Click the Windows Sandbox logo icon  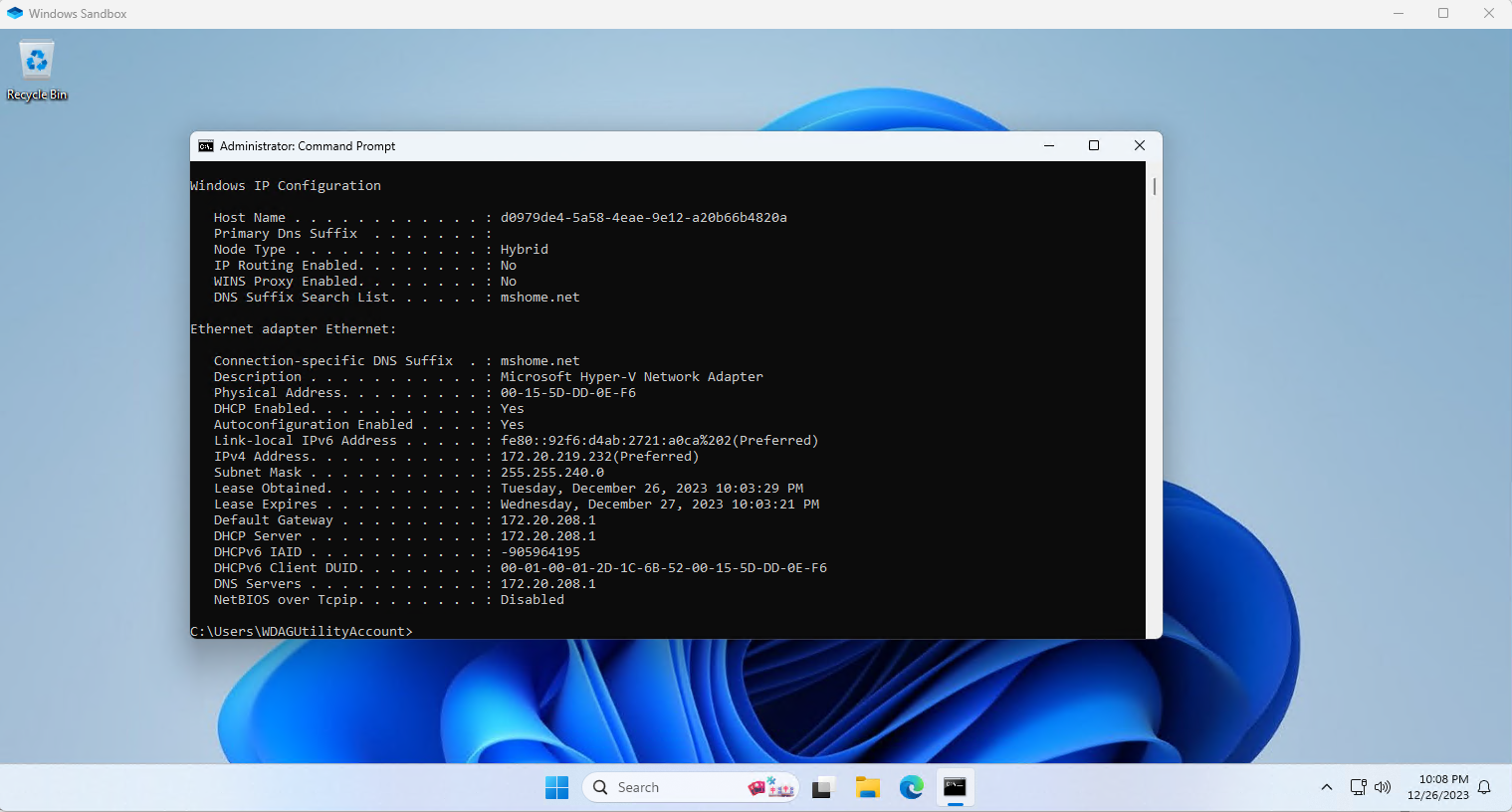tap(15, 14)
